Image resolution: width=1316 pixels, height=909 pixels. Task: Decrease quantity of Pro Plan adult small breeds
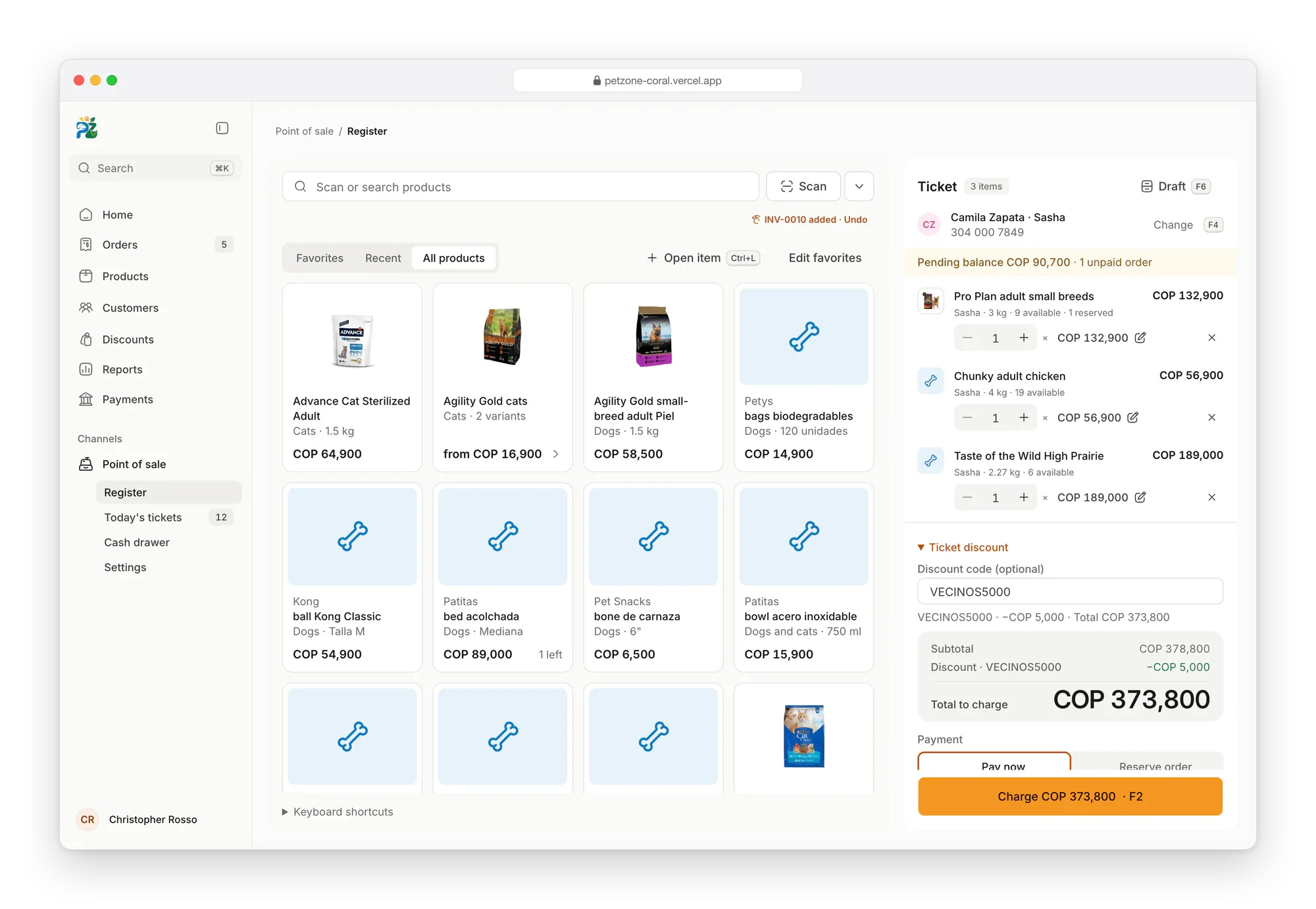coord(967,337)
